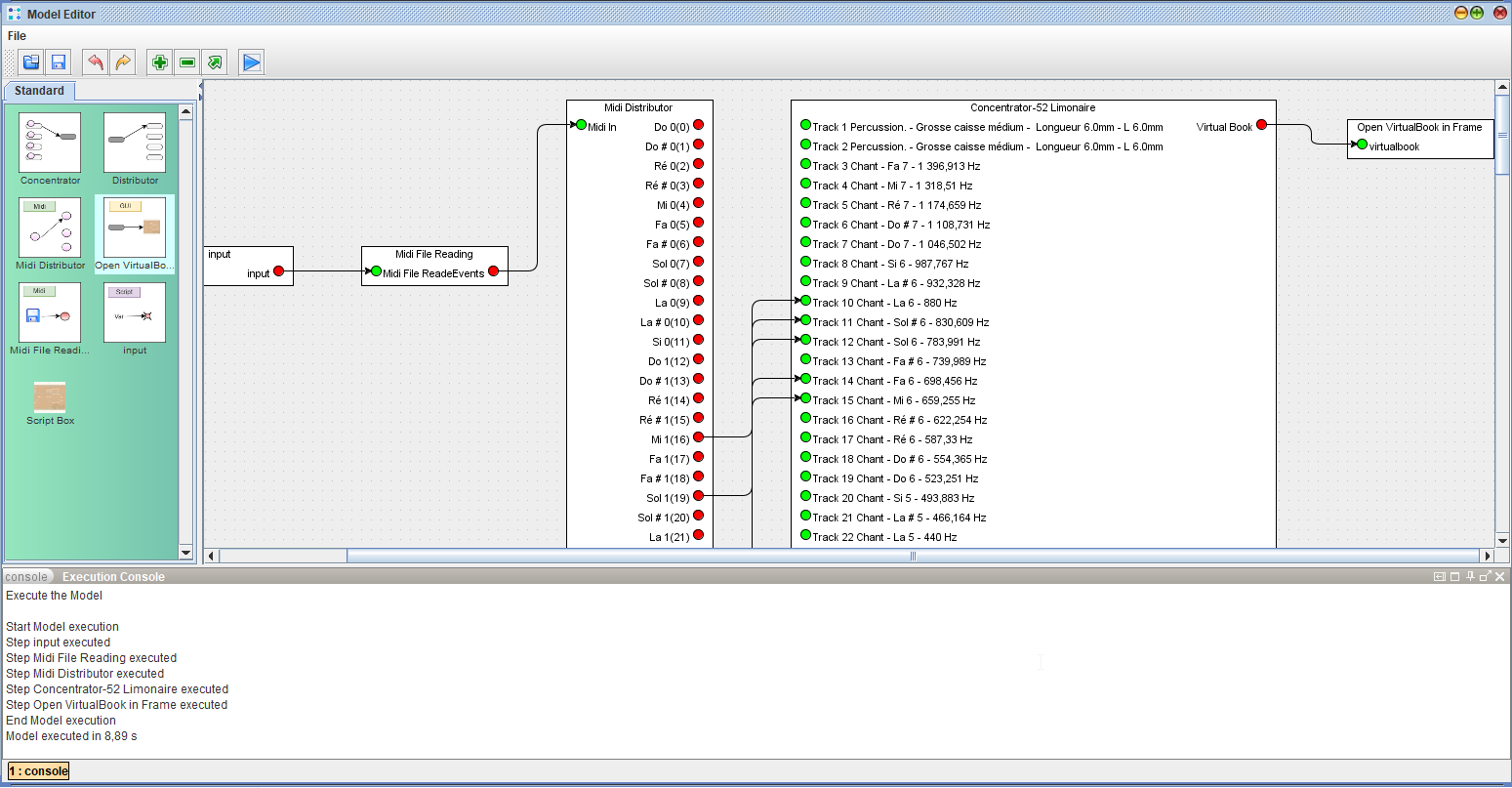Click the open model folder icon
The image size is (1512, 788).
coord(31,62)
